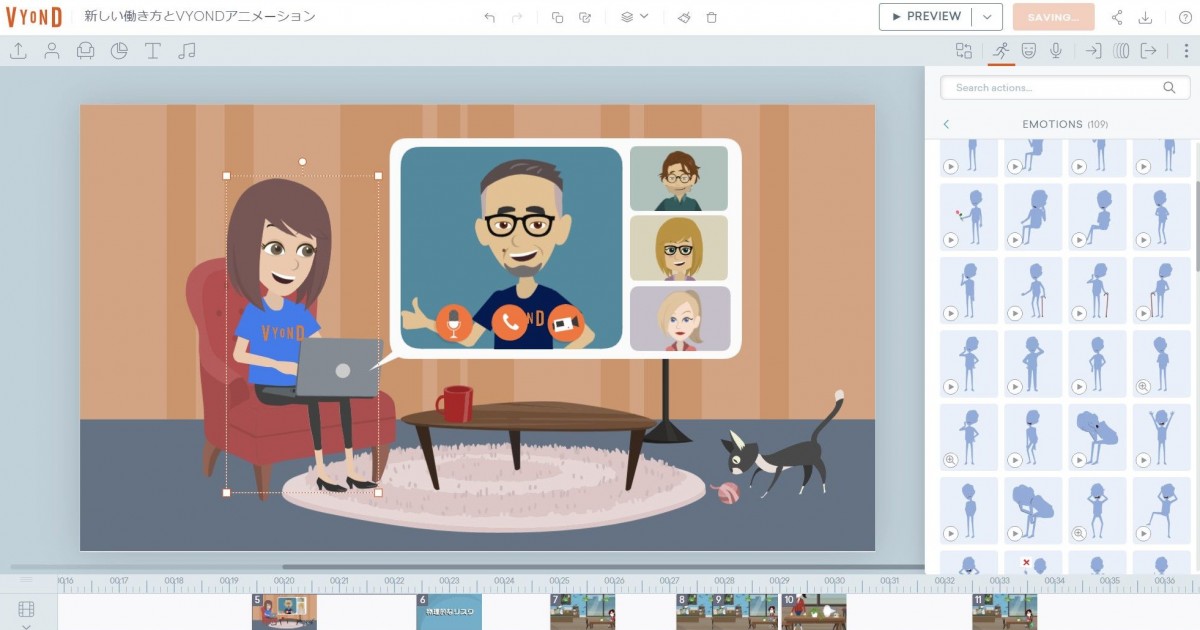Open the more options vertical dots
The image size is (1200, 630).
coord(1186,51)
